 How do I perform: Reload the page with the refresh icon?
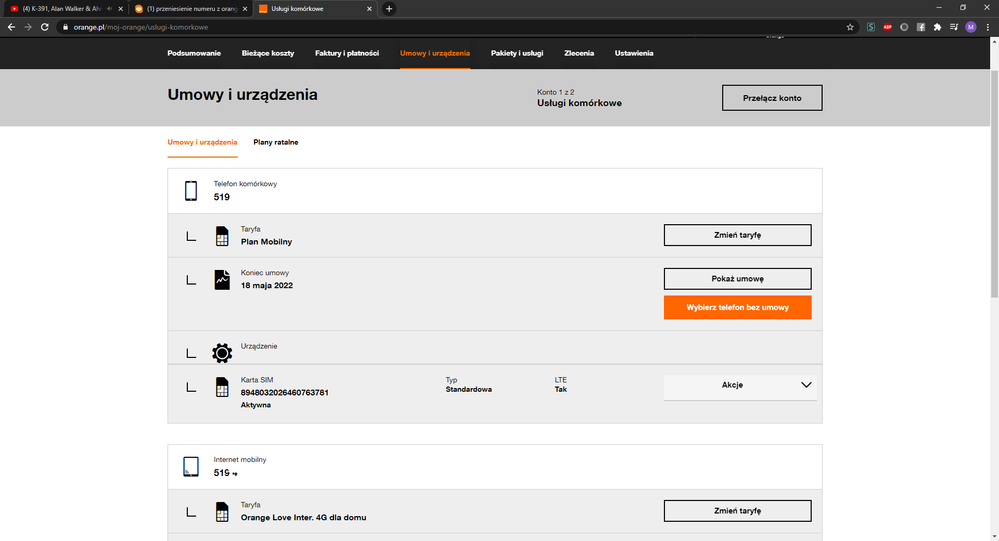[45, 27]
